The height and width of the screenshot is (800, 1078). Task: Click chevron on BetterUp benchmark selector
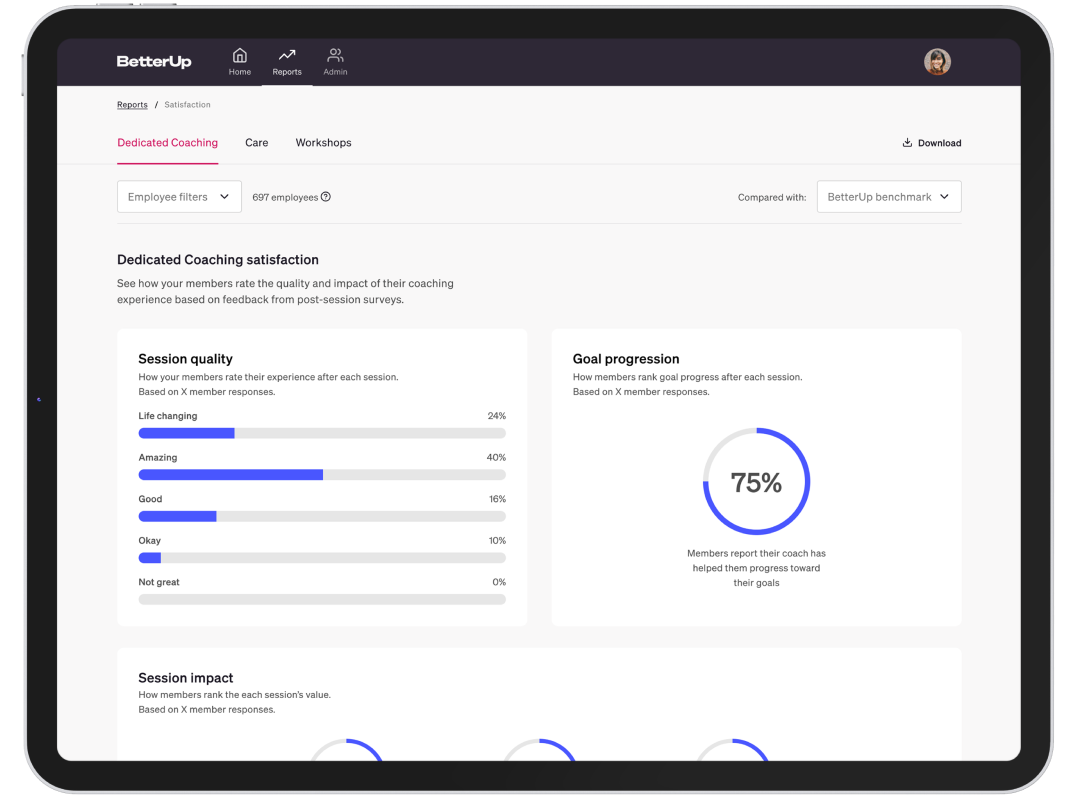[944, 197]
